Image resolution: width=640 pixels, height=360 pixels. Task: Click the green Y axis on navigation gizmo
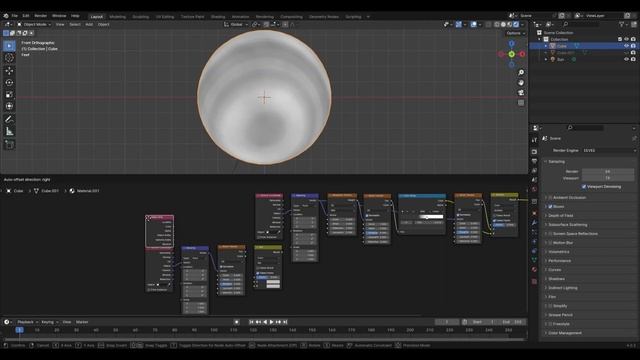click(511, 54)
